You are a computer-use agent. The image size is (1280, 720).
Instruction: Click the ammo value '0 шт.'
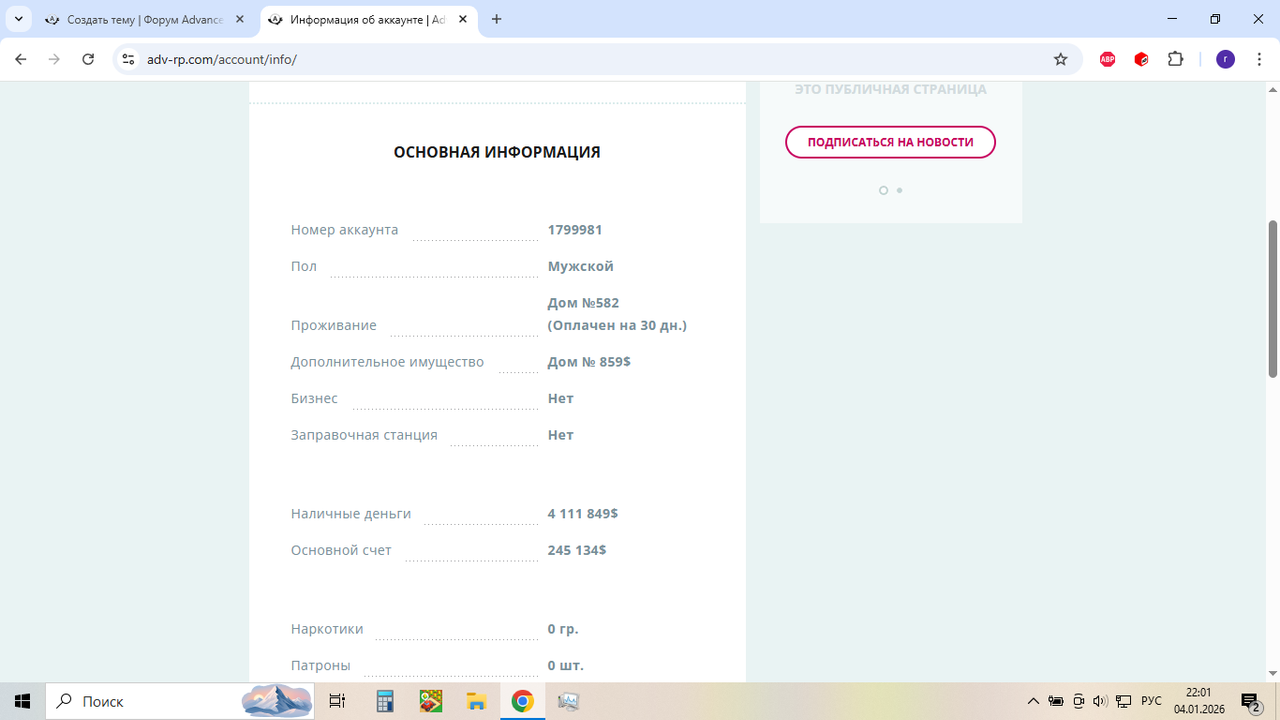coord(566,666)
